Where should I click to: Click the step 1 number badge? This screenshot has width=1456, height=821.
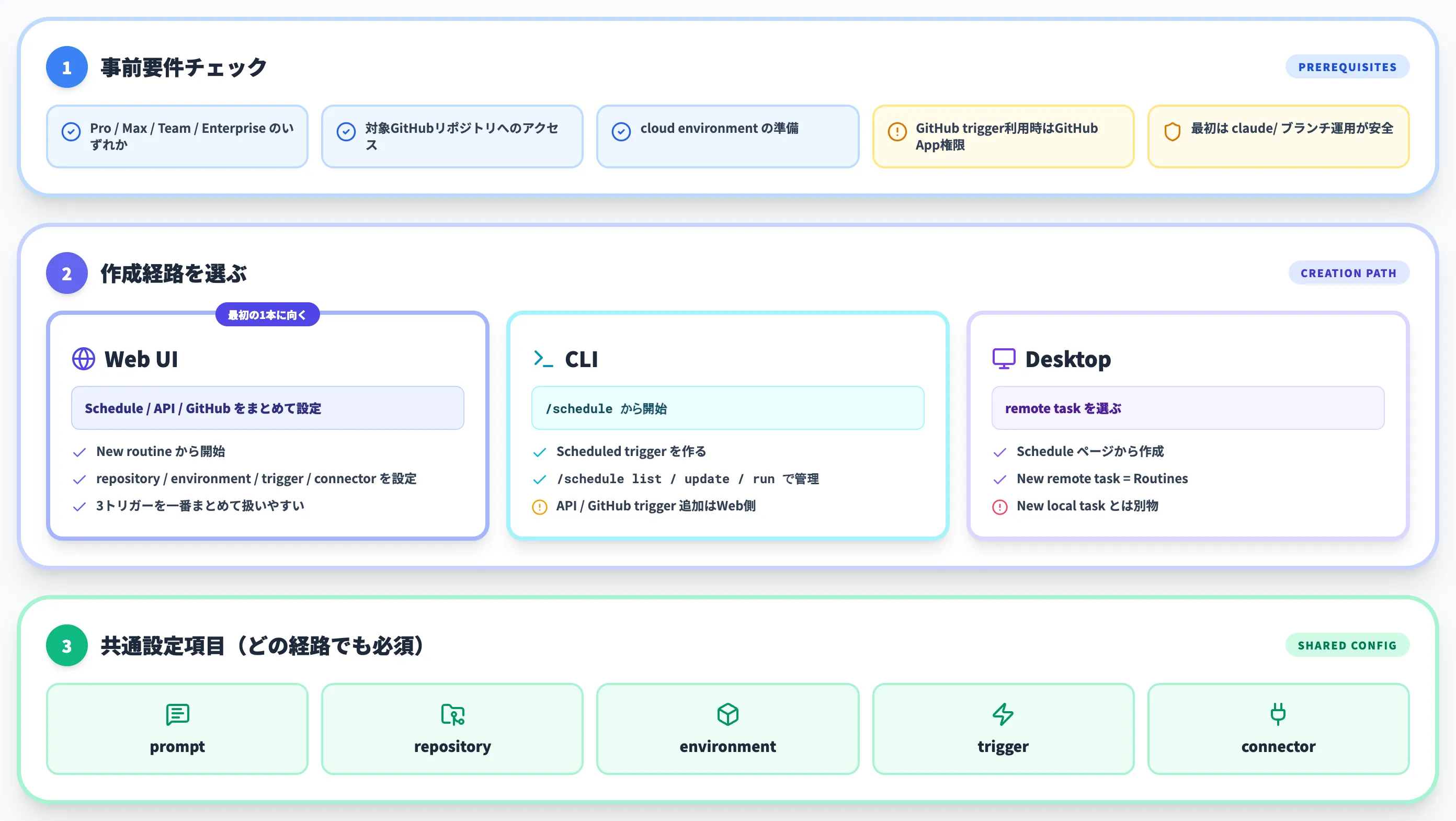coord(67,67)
